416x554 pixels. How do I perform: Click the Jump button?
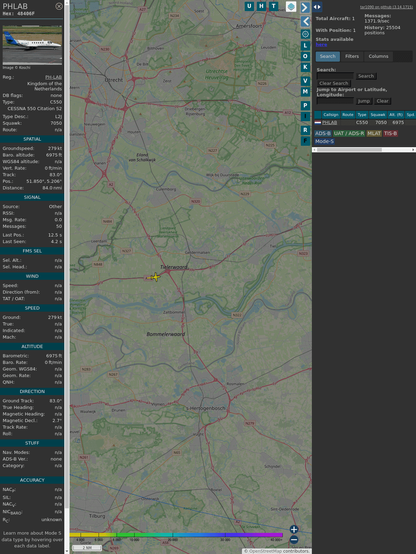364,101
